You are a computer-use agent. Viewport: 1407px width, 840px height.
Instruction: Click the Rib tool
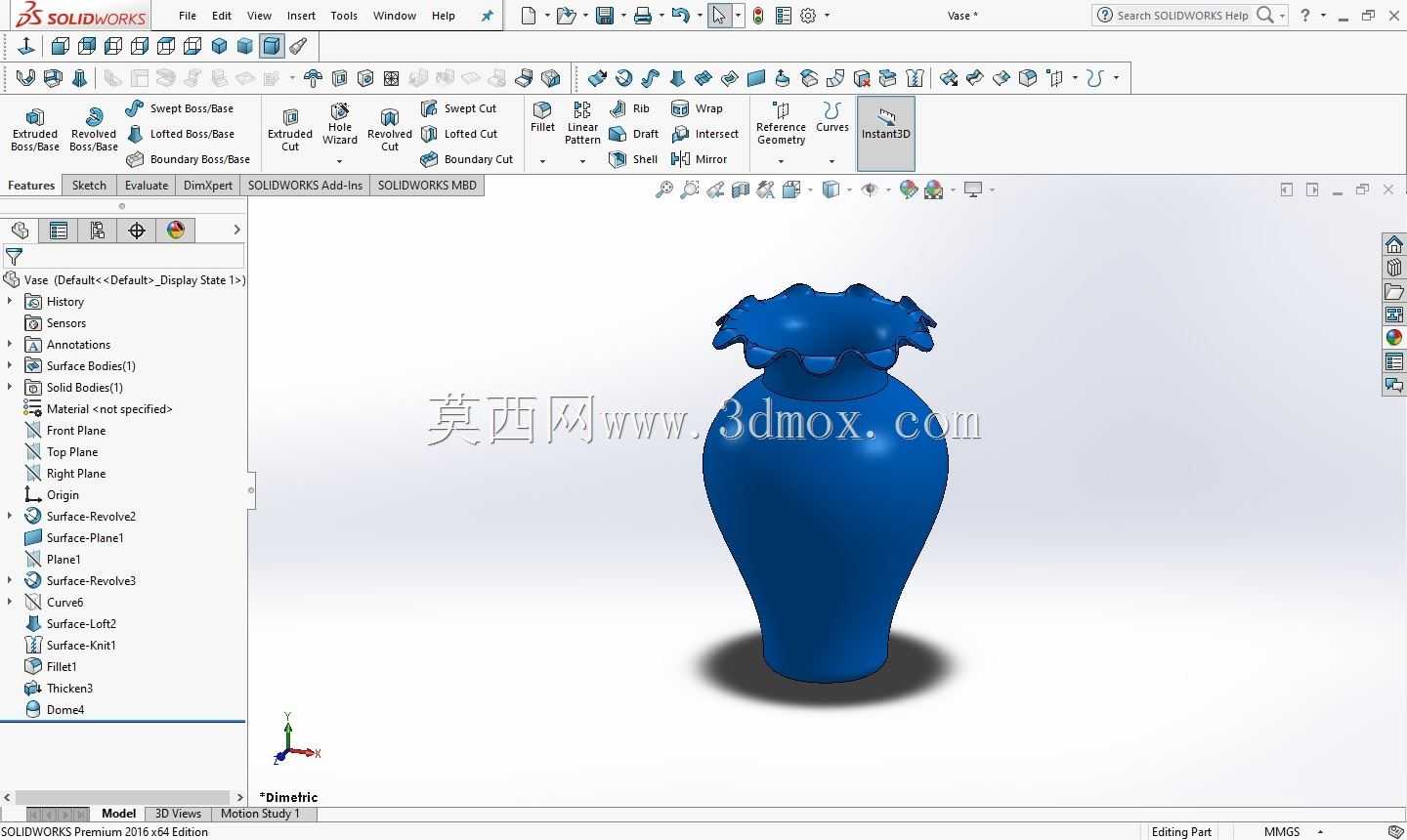(629, 108)
